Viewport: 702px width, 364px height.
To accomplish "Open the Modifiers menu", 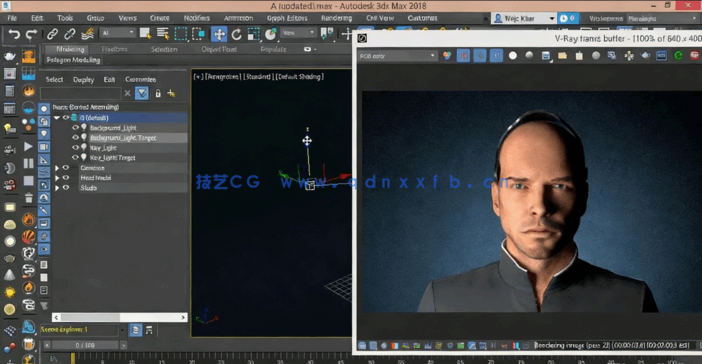I will [x=197, y=18].
